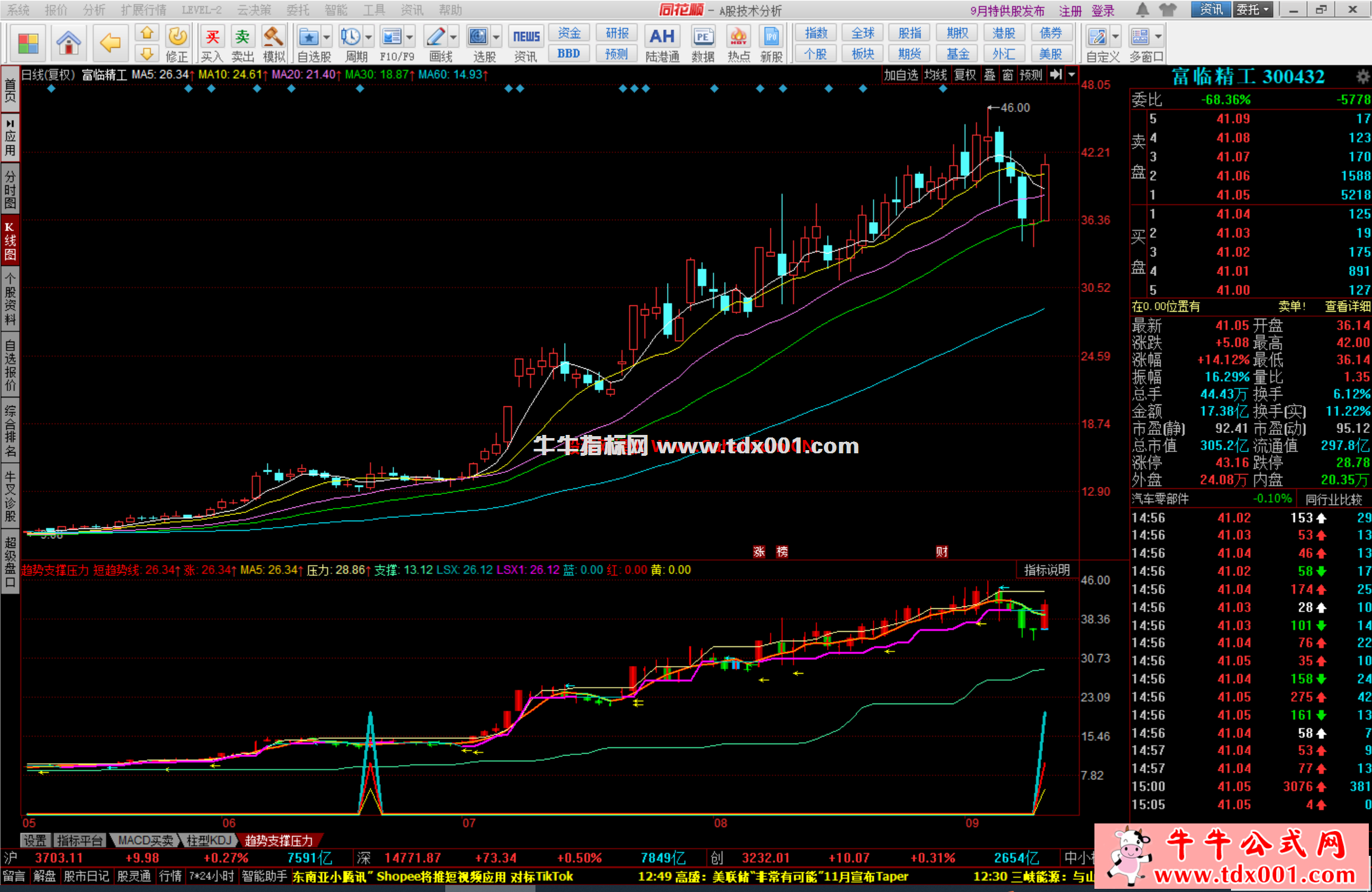Image resolution: width=1372 pixels, height=892 pixels.
Task: Open the 帮助 menu
Action: pos(450,10)
